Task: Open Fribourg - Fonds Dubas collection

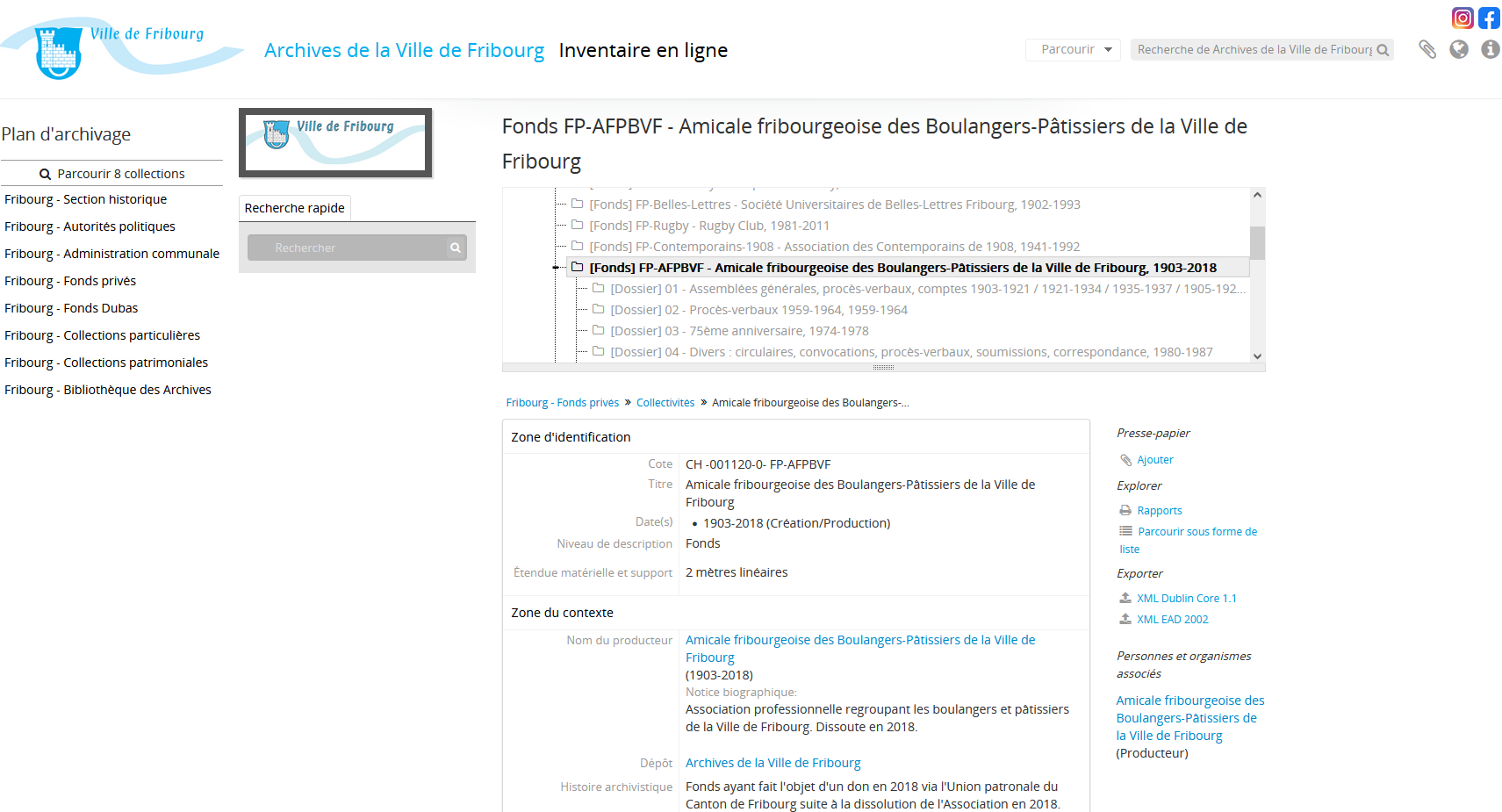Action: [71, 308]
